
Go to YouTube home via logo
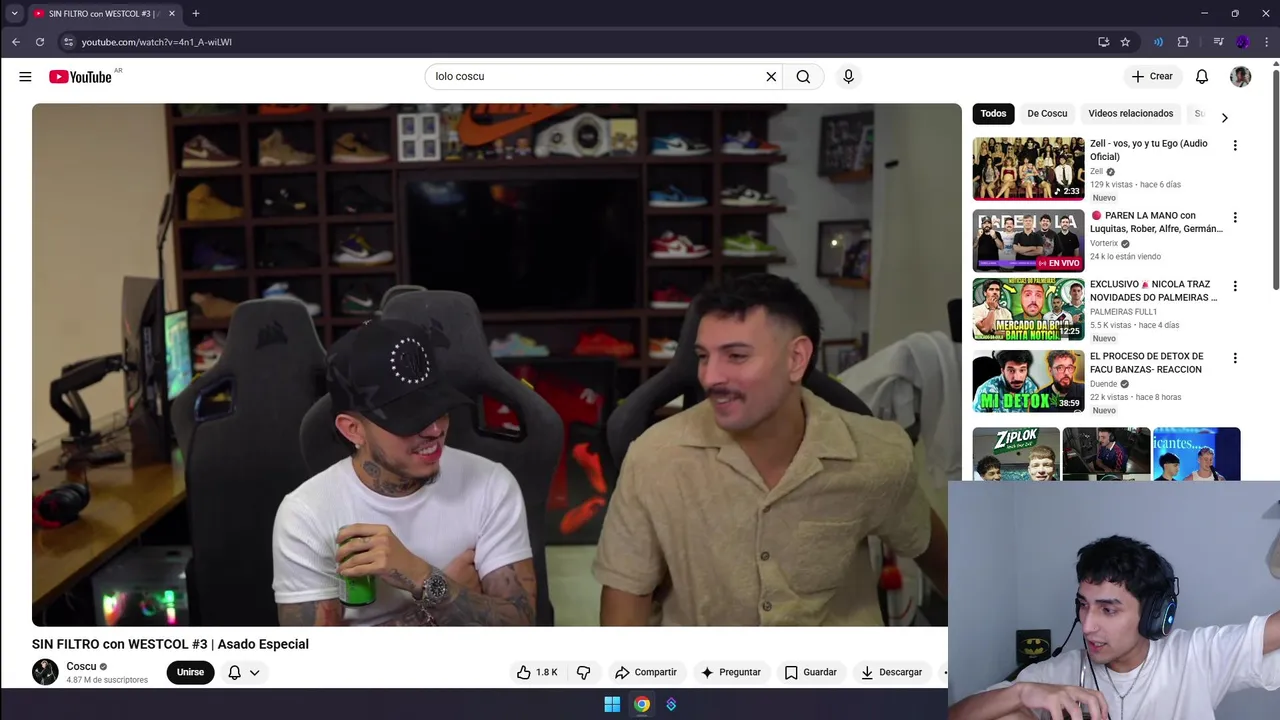point(80,77)
